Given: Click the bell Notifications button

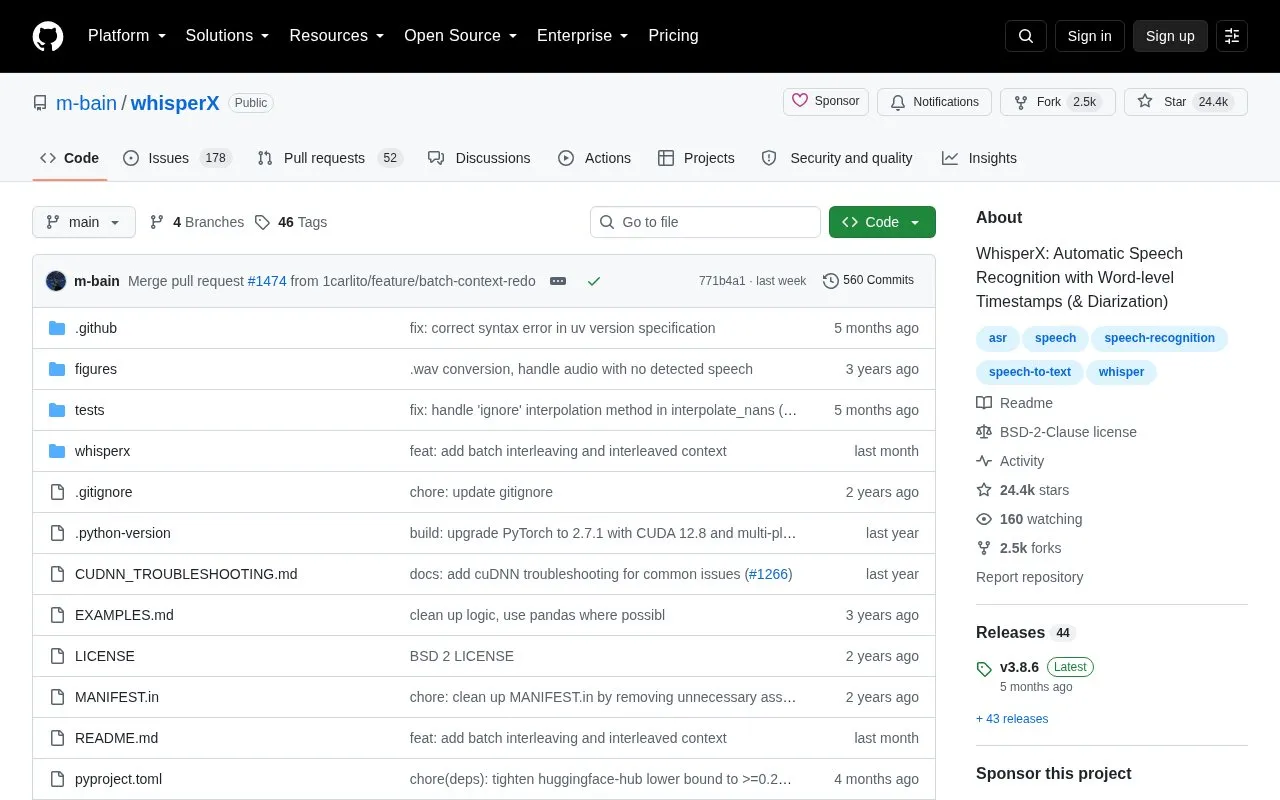Looking at the screenshot, I should point(934,102).
